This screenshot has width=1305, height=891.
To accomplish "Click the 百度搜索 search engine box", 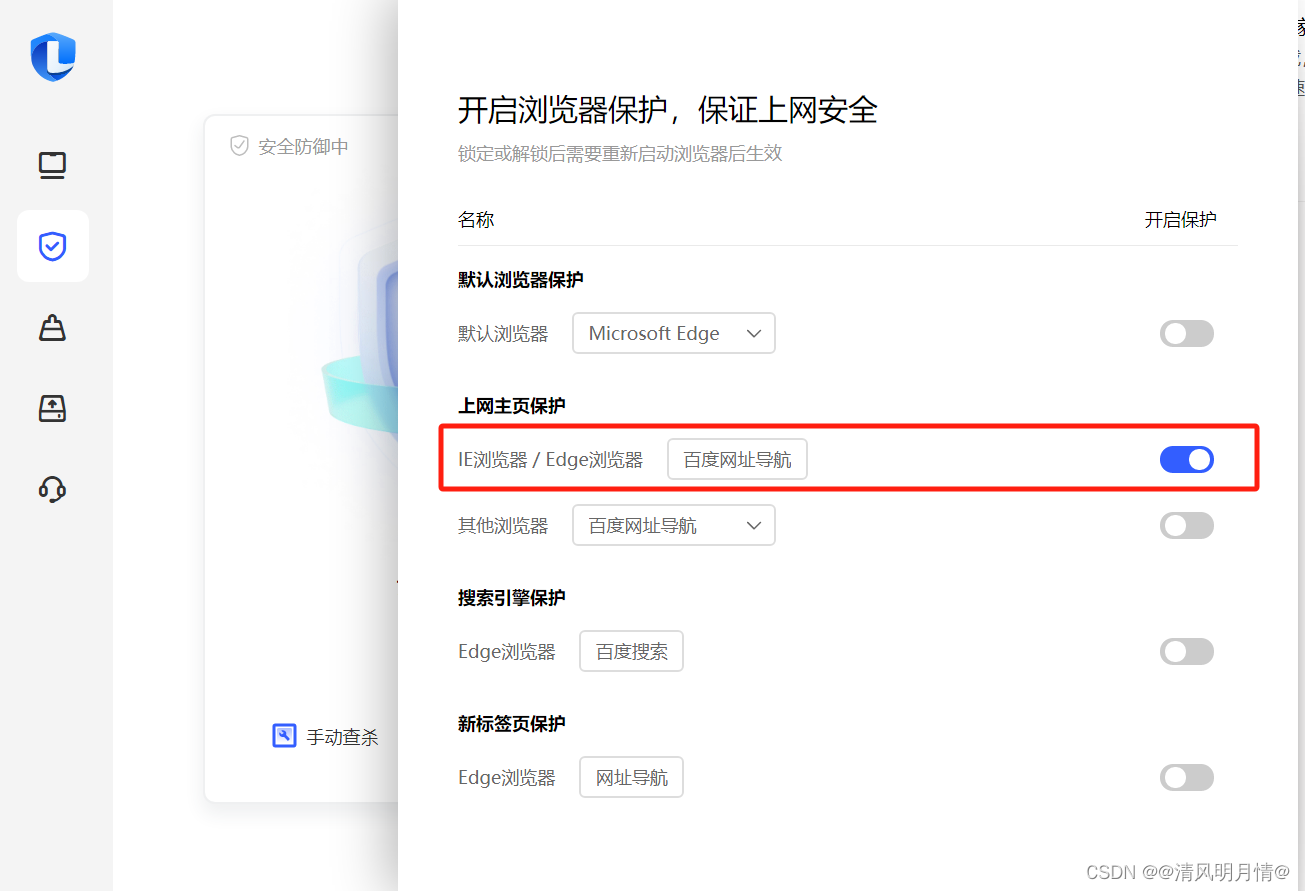I will (631, 651).
